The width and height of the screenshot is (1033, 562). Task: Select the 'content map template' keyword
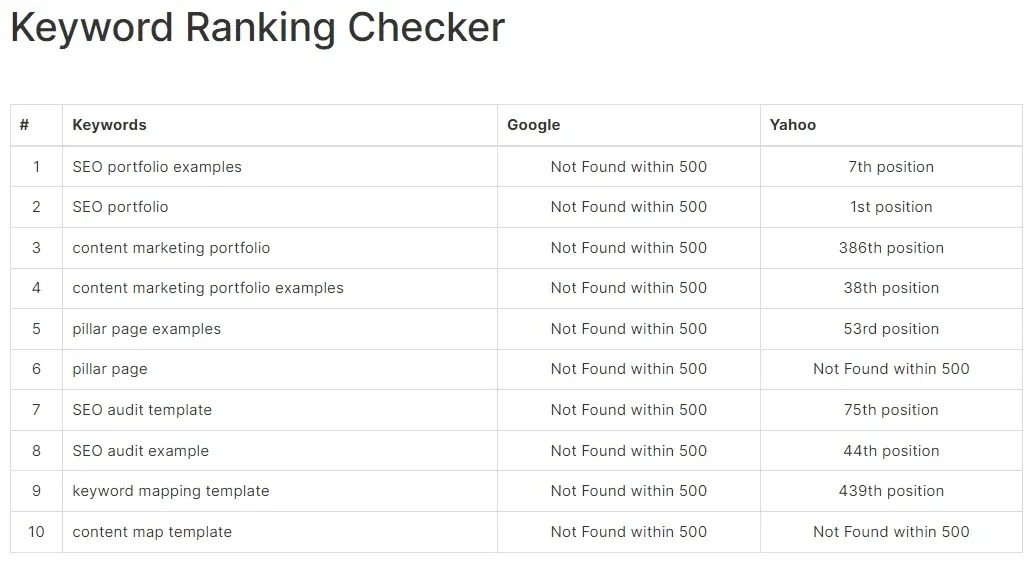152,532
